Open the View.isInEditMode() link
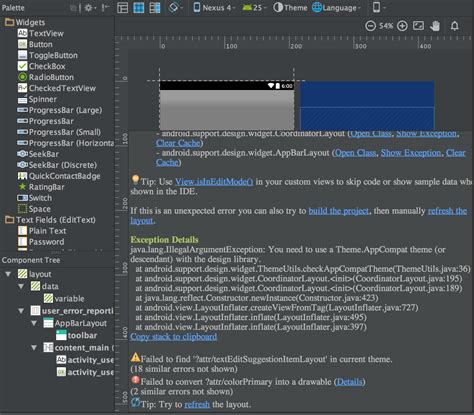 tap(214, 182)
